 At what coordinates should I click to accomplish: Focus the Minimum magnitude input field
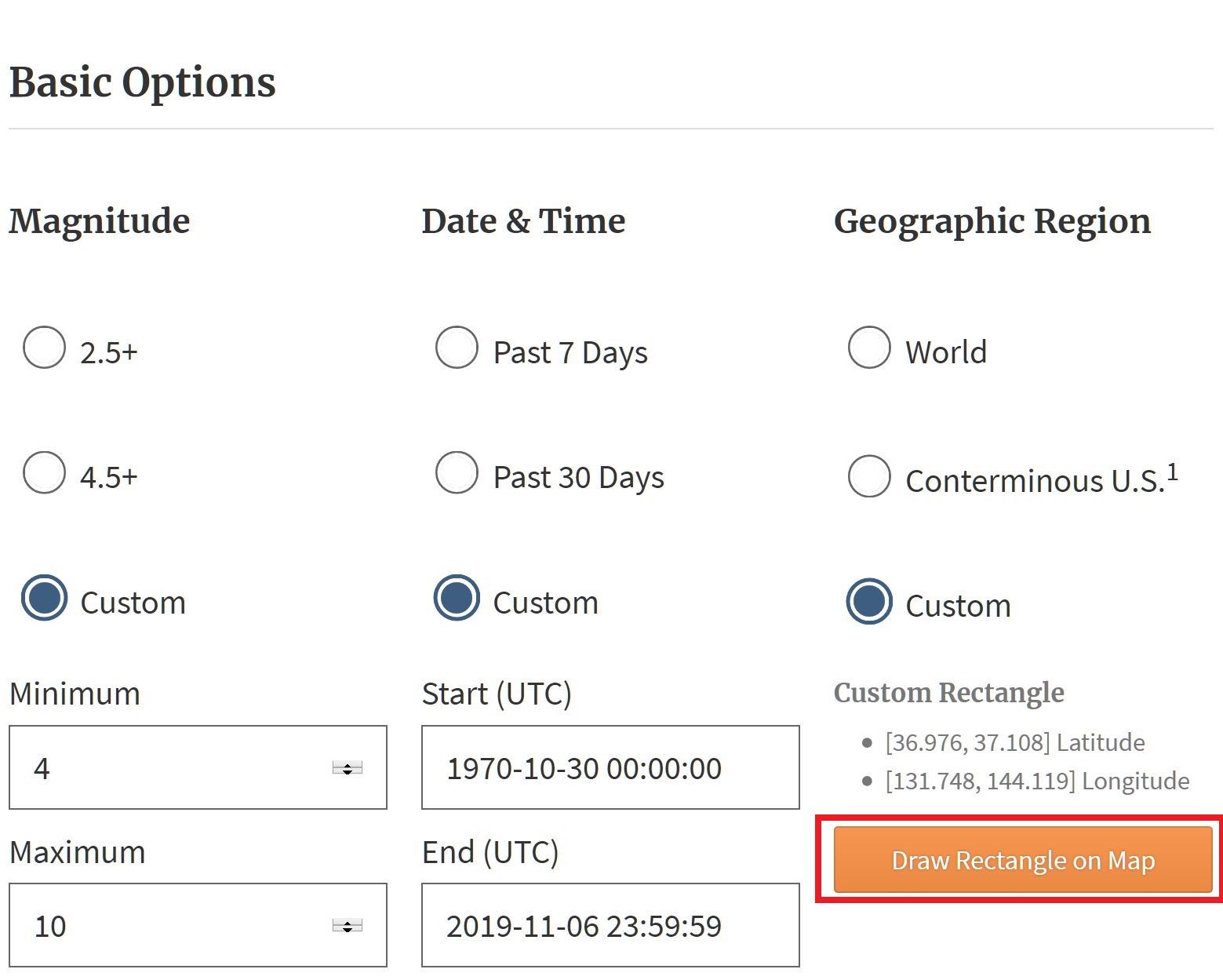point(173,767)
